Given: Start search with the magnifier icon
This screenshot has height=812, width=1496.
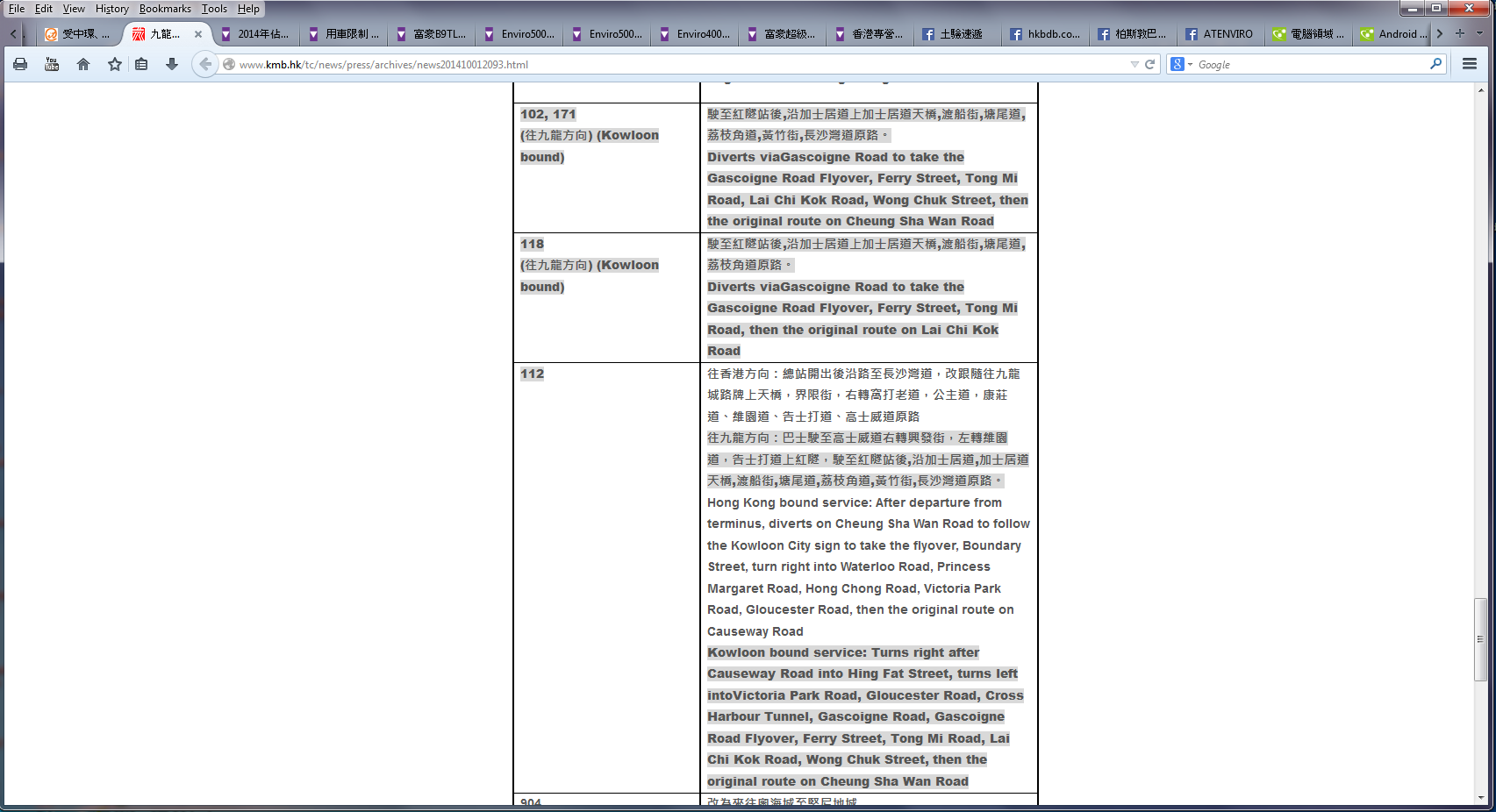Looking at the screenshot, I should tap(1435, 64).
